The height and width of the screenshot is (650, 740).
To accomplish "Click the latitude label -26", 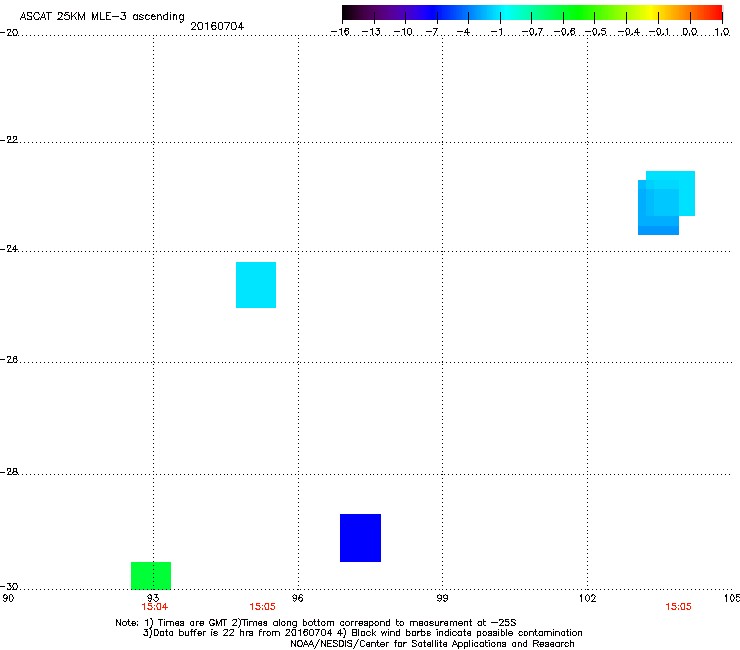I will coord(9,359).
